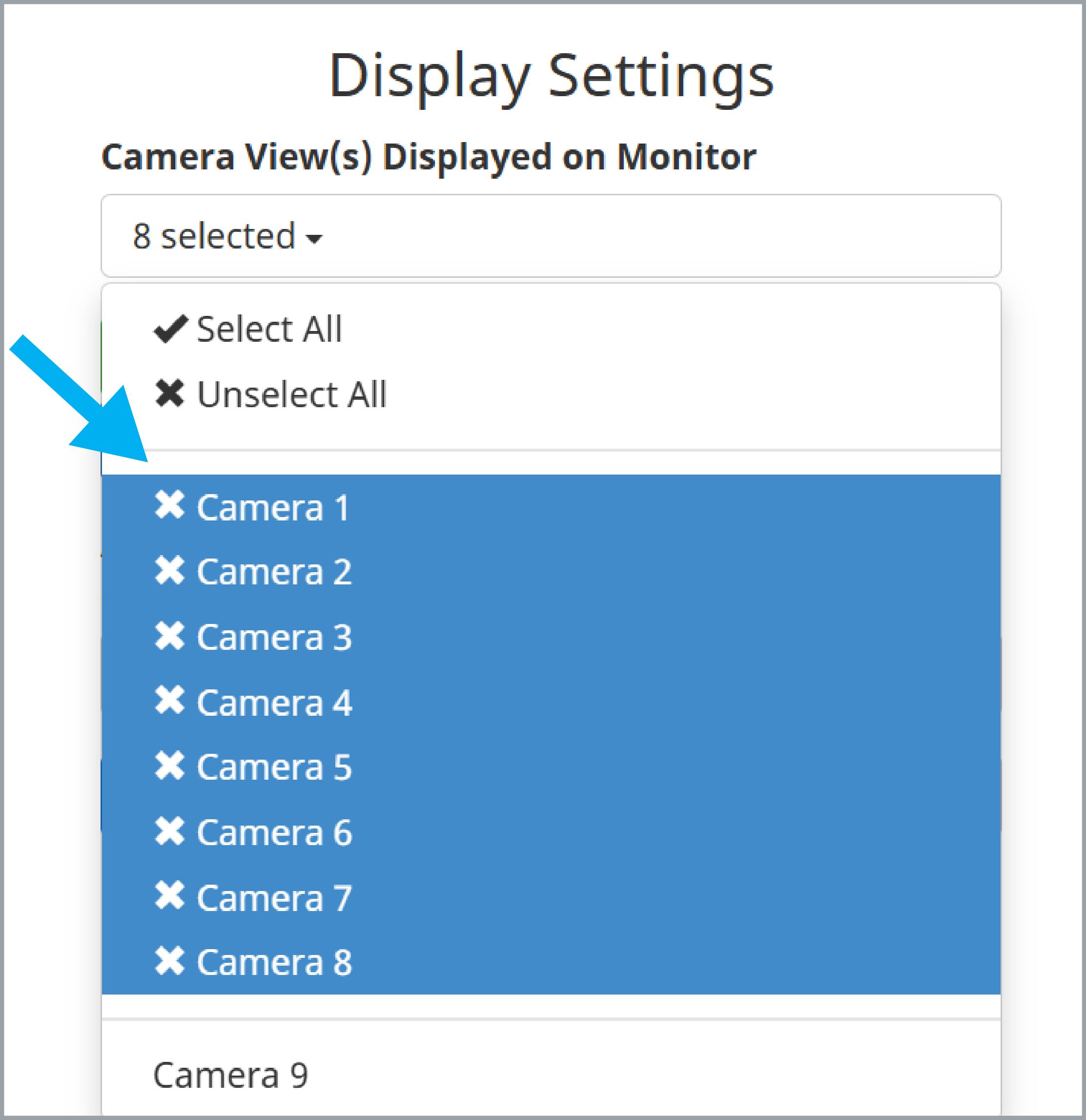Select the Camera 9 option
1086x1120 pixels.
point(551,1075)
